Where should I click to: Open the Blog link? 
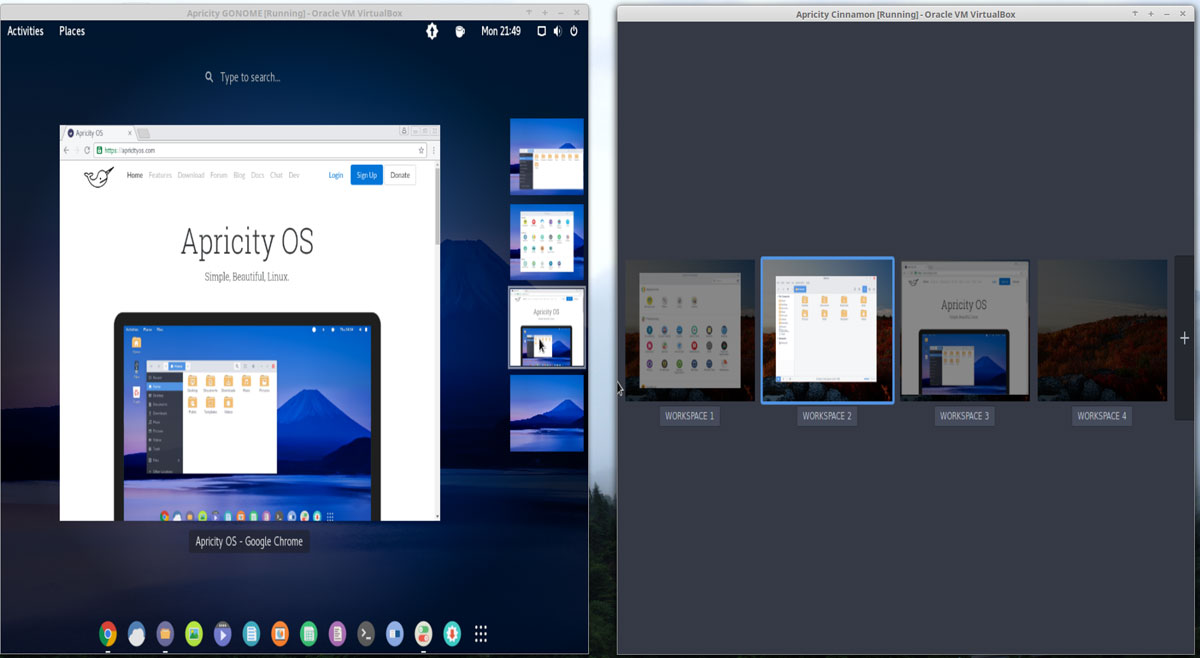(x=239, y=175)
